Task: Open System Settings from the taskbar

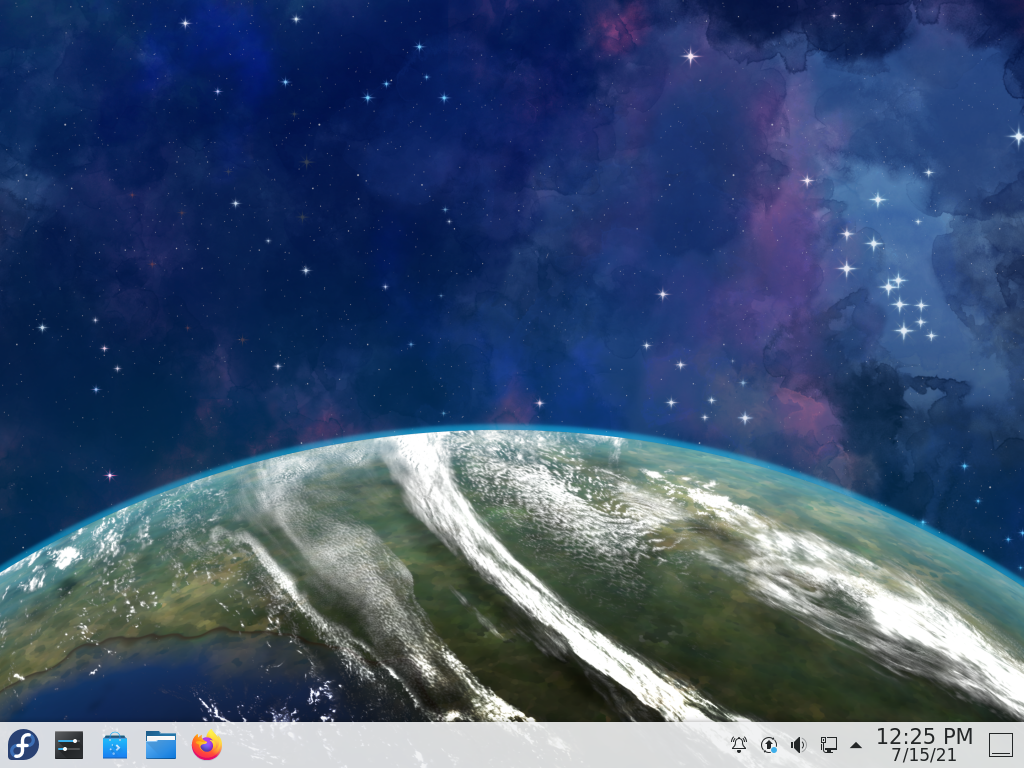Action: pyautogui.click(x=69, y=744)
